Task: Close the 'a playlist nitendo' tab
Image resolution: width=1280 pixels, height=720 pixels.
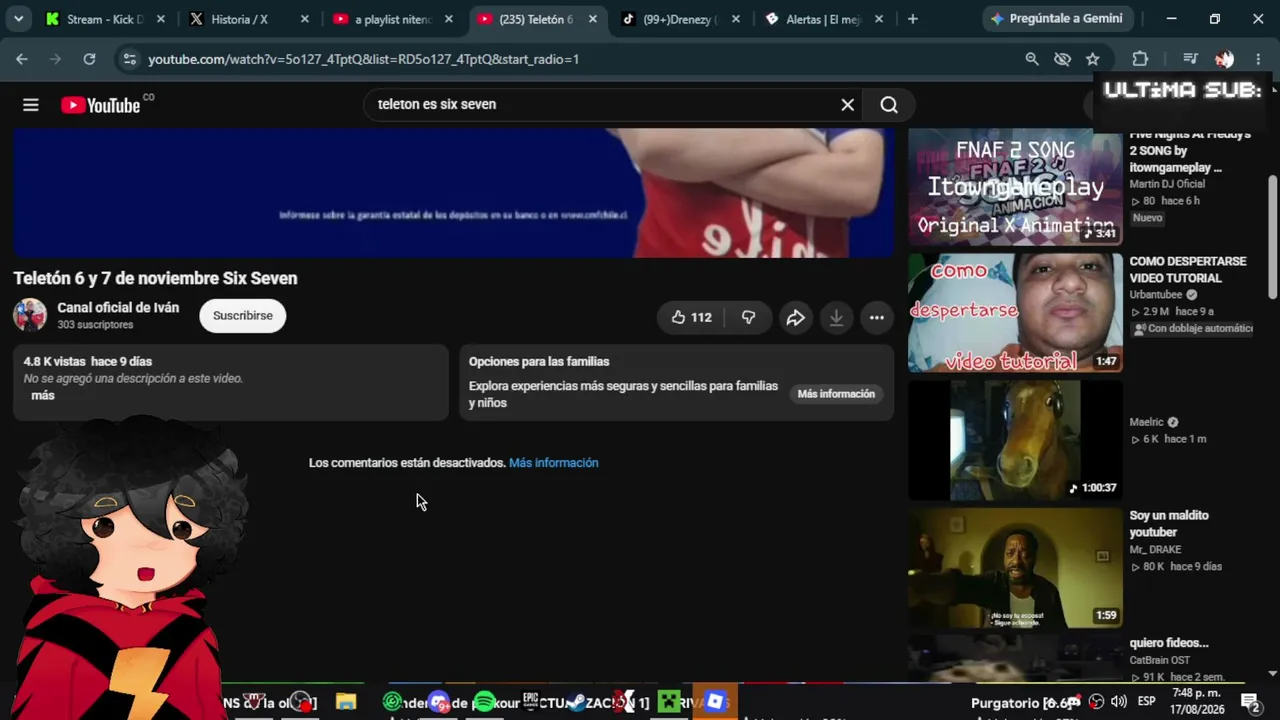Action: coord(448,19)
